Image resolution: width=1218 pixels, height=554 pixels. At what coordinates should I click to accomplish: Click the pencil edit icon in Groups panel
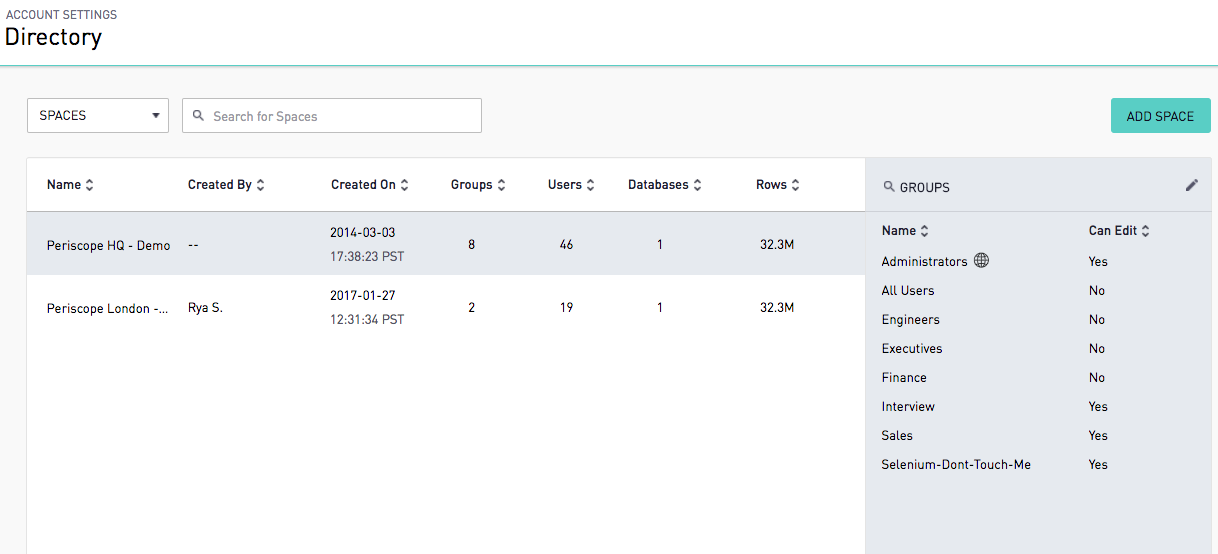pyautogui.click(x=1191, y=185)
